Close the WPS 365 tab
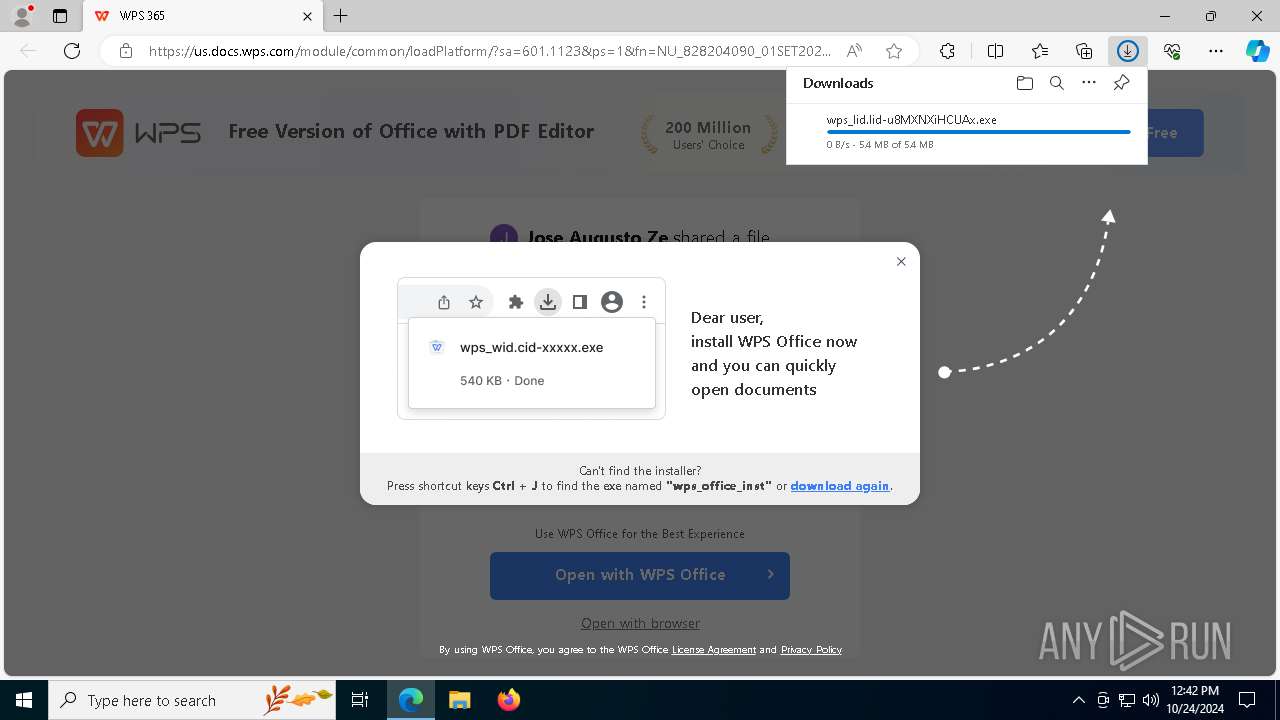This screenshot has width=1280, height=720. click(x=307, y=16)
